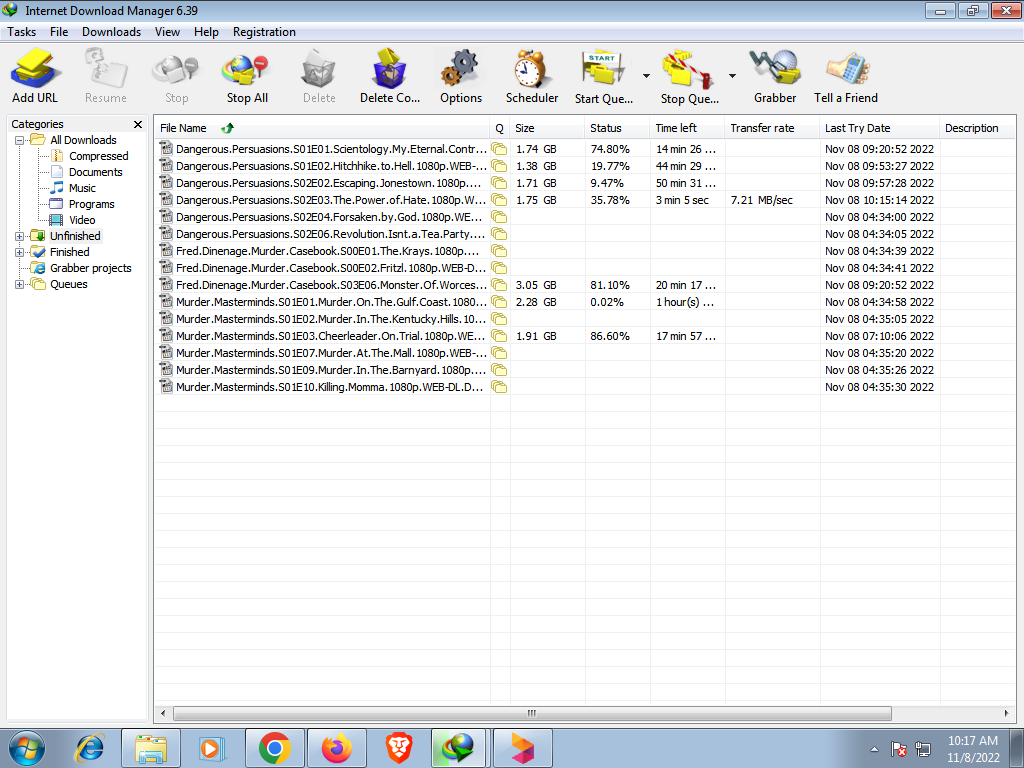Click the Stop All toolbar icon
Viewport: 1024px width, 768px height.
point(247,69)
